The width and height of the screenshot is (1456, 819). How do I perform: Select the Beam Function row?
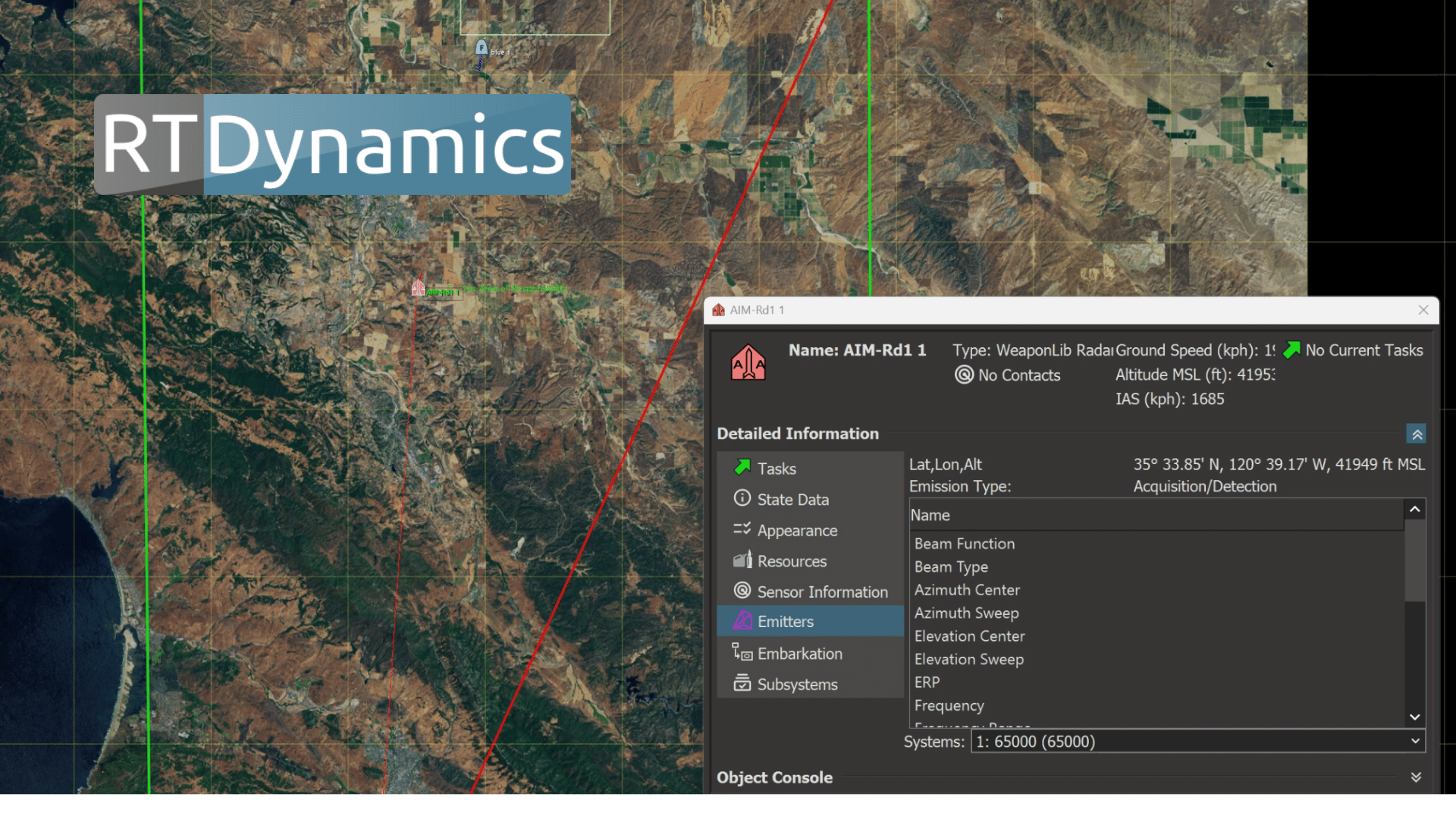[x=1156, y=544]
